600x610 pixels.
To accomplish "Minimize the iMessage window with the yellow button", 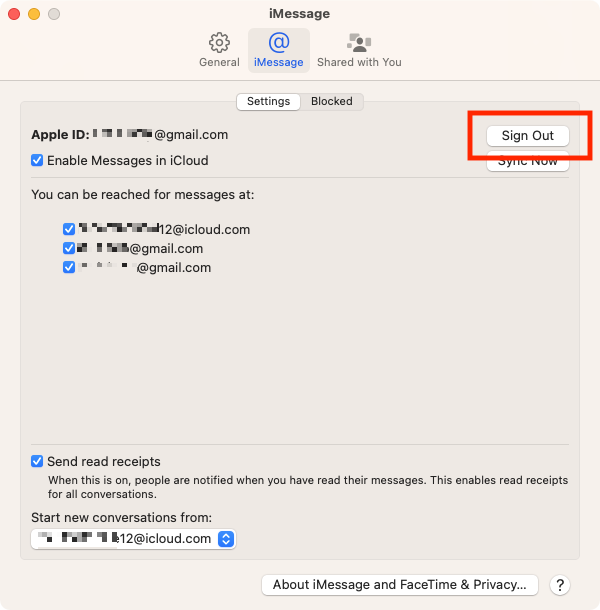I will click(x=34, y=14).
